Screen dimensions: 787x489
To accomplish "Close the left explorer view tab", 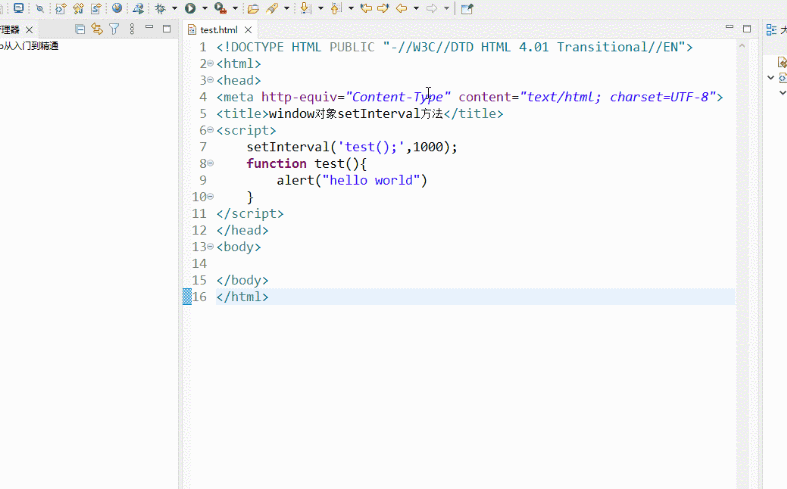I will [29, 30].
